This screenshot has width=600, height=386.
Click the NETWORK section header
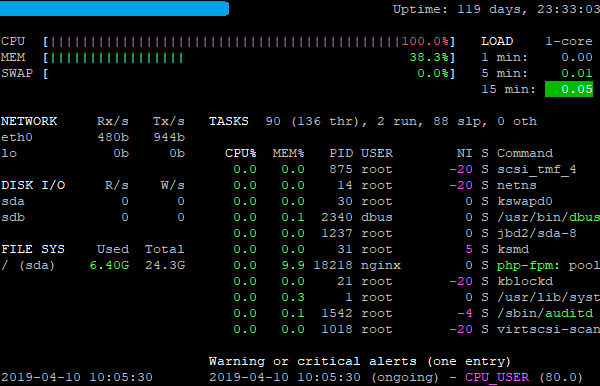(29, 121)
